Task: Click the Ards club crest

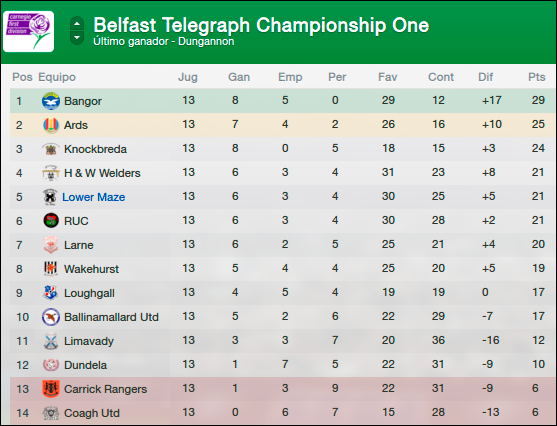Action: pos(50,125)
